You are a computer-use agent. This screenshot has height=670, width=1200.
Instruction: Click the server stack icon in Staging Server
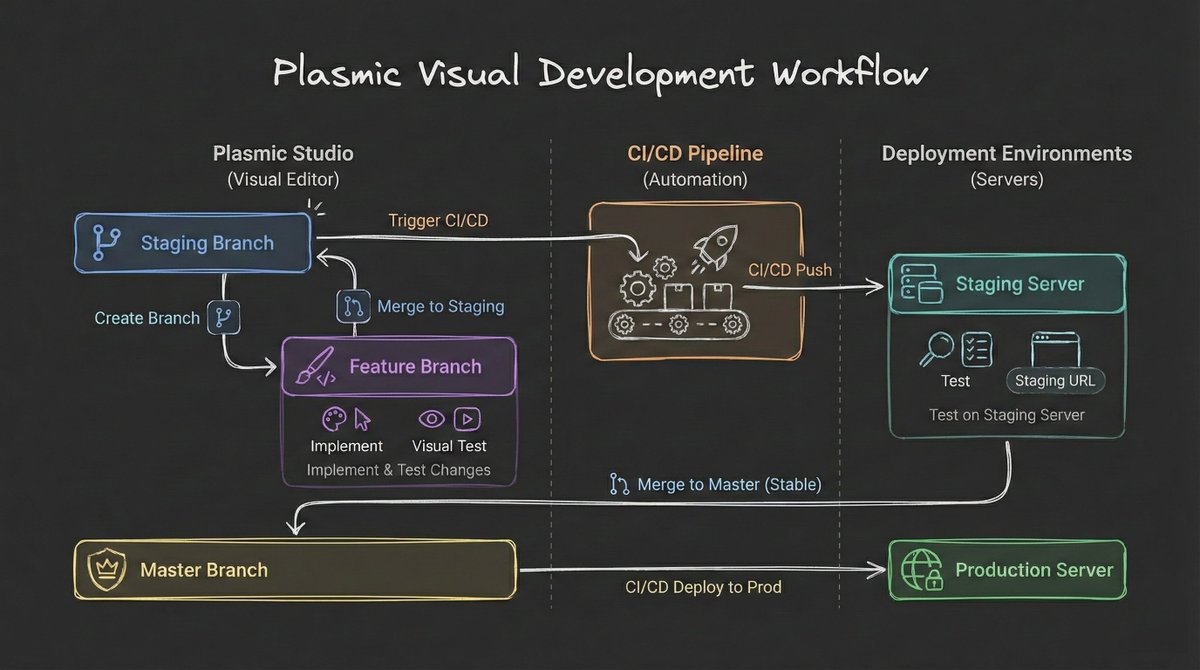coord(922,284)
